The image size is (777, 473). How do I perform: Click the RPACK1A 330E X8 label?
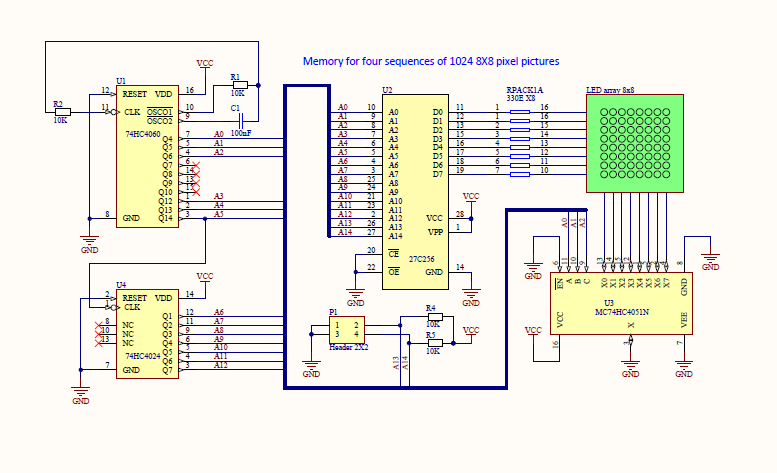(524, 94)
